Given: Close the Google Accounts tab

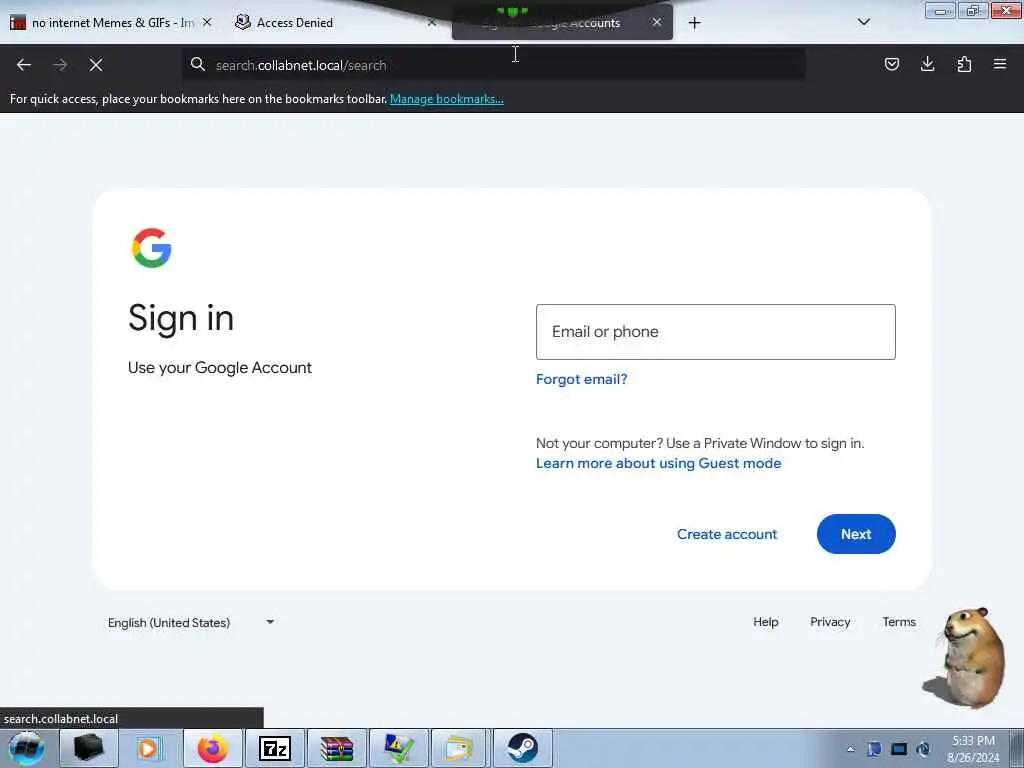Looking at the screenshot, I should 656,22.
